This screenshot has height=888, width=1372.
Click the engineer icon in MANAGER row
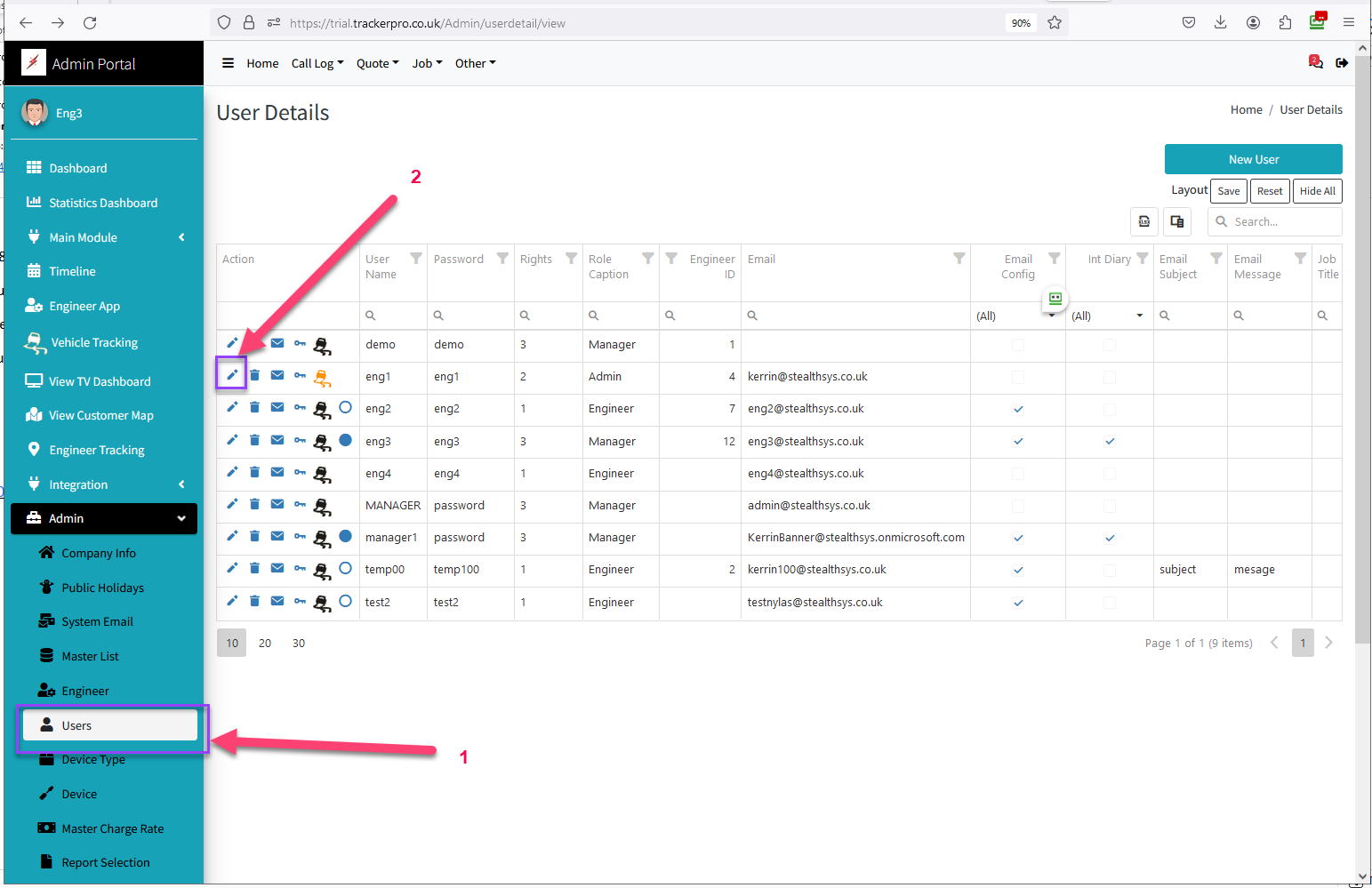pos(322,507)
